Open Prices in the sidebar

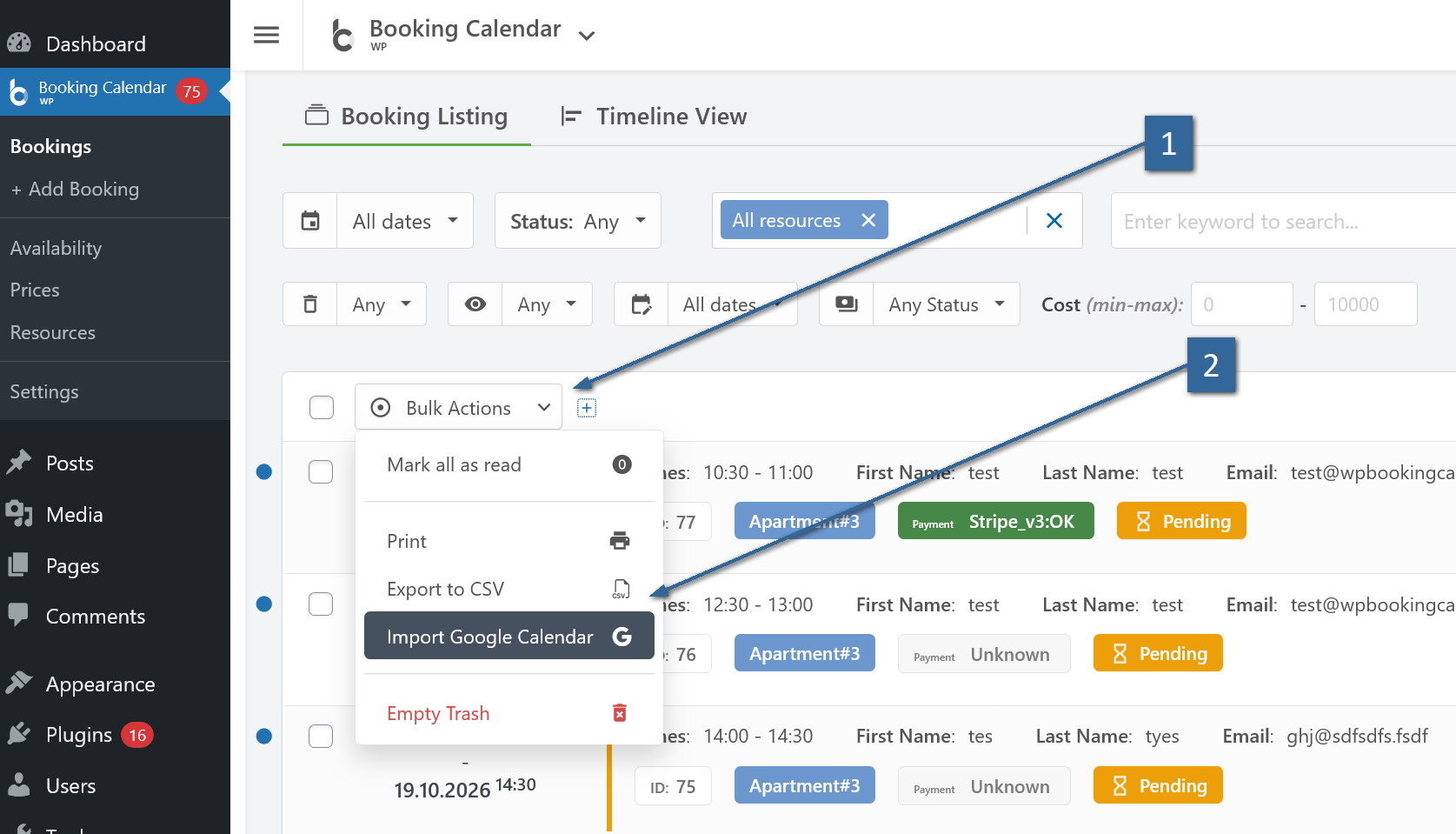tap(35, 290)
